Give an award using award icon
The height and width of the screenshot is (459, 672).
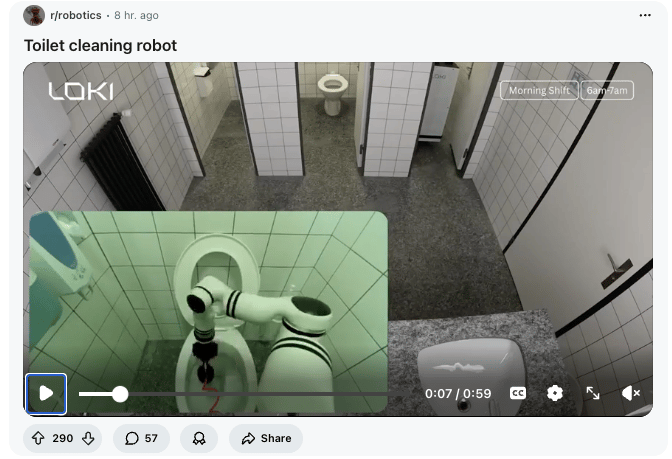tap(199, 438)
